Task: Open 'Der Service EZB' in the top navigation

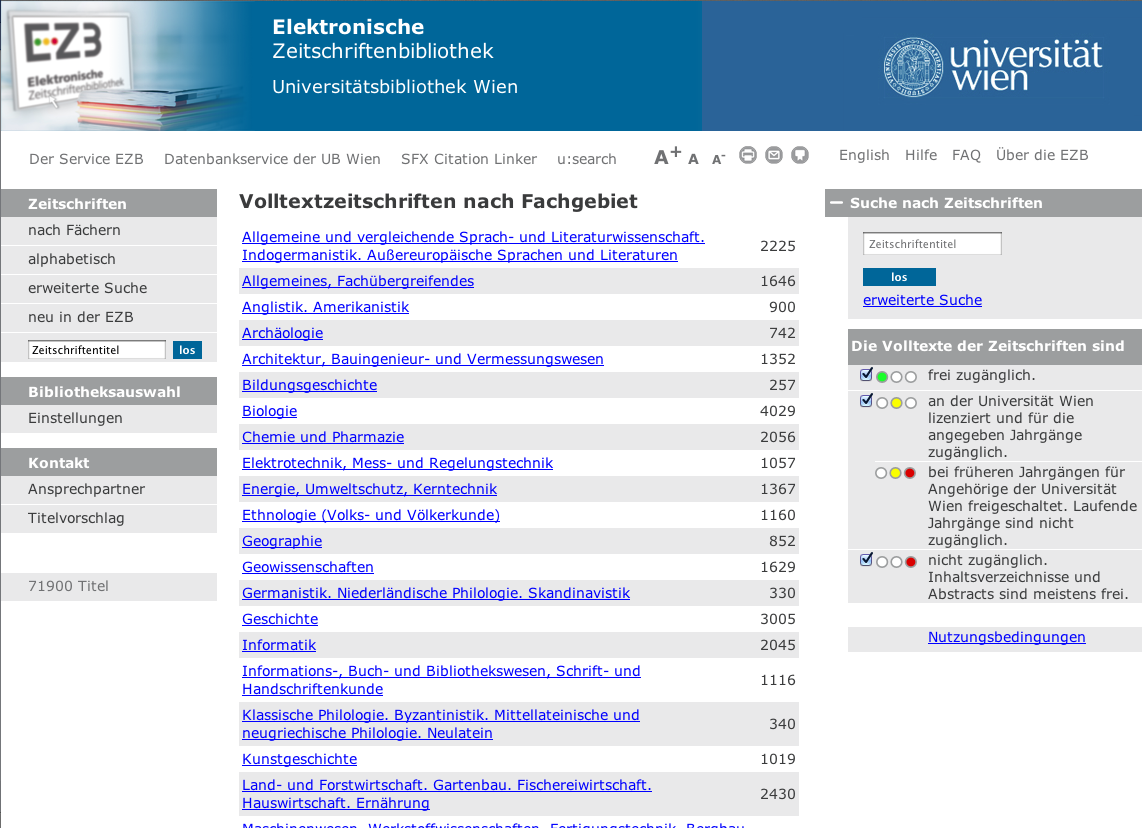Action: coord(86,159)
